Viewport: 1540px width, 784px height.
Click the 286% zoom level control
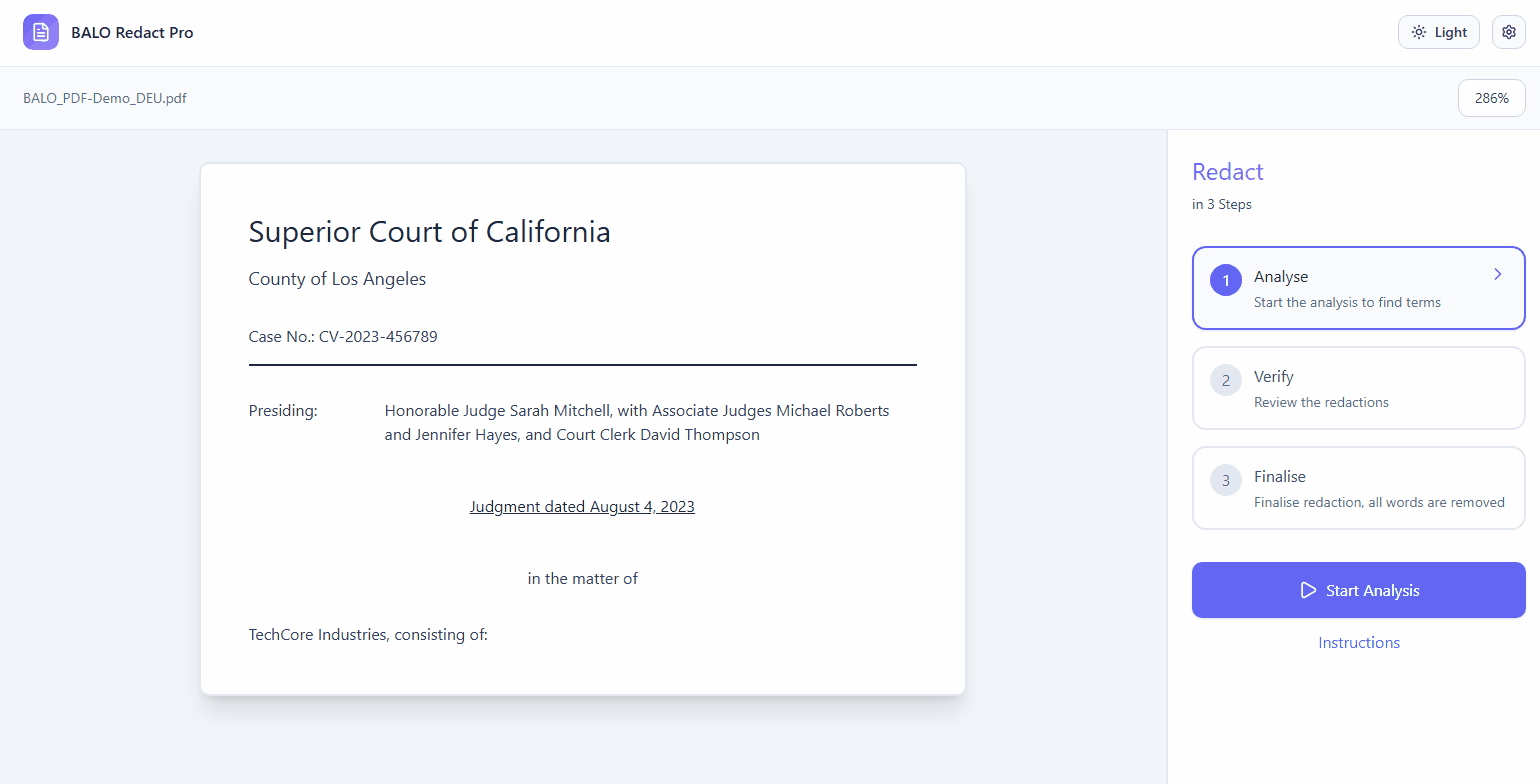coord(1491,97)
